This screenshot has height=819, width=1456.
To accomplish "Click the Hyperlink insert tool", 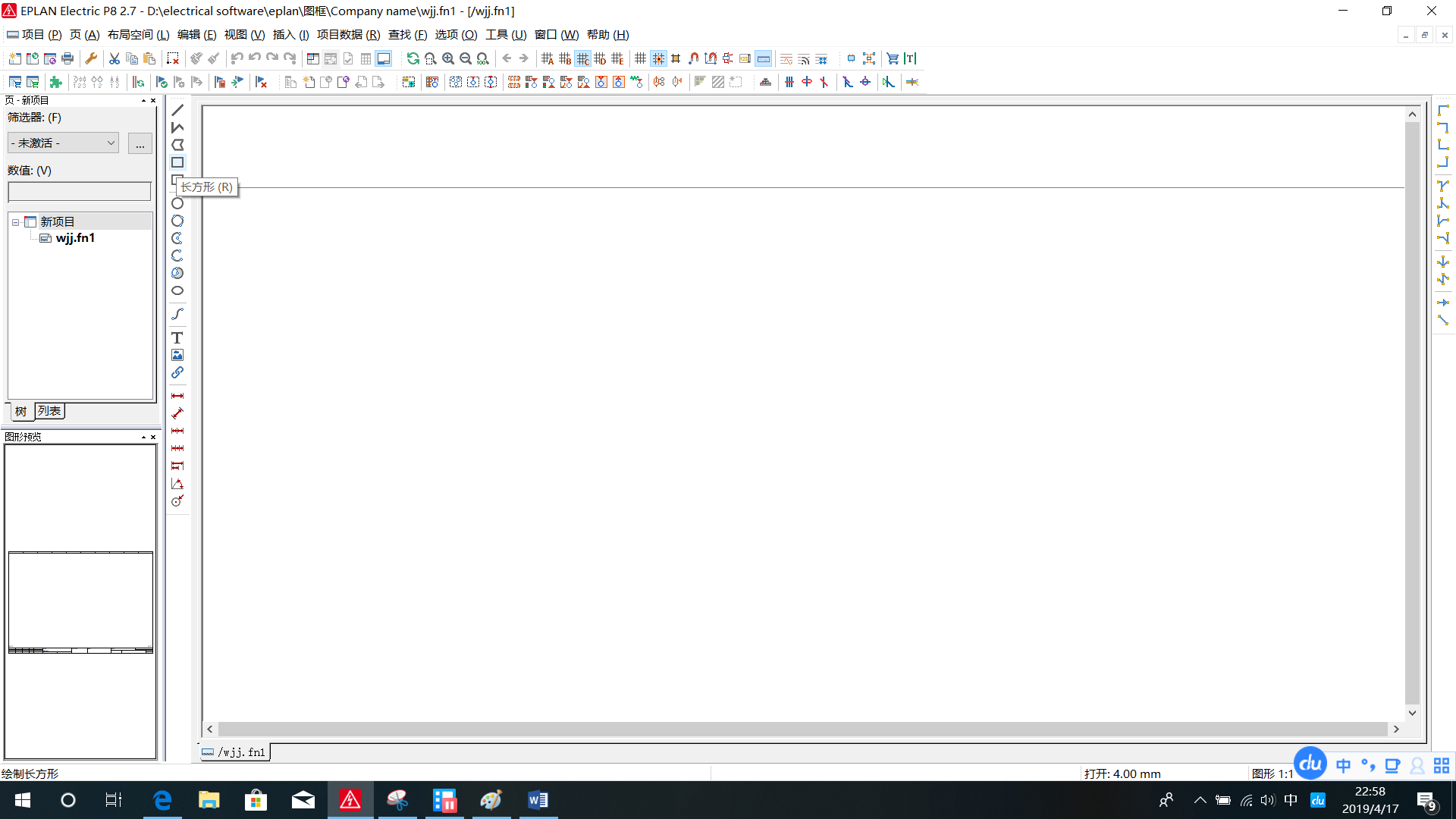I will click(177, 372).
